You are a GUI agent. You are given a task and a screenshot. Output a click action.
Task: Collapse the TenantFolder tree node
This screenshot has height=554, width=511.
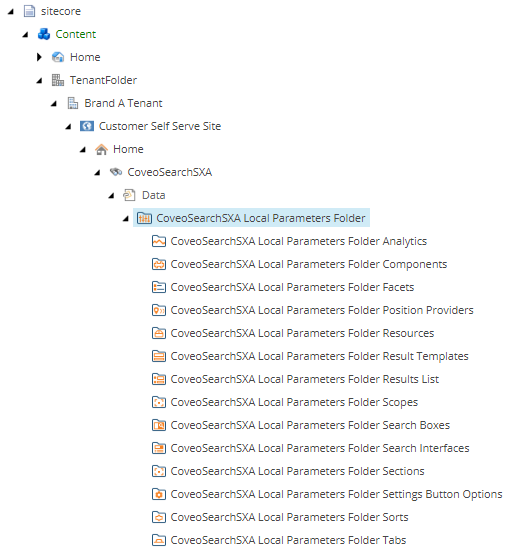39,81
